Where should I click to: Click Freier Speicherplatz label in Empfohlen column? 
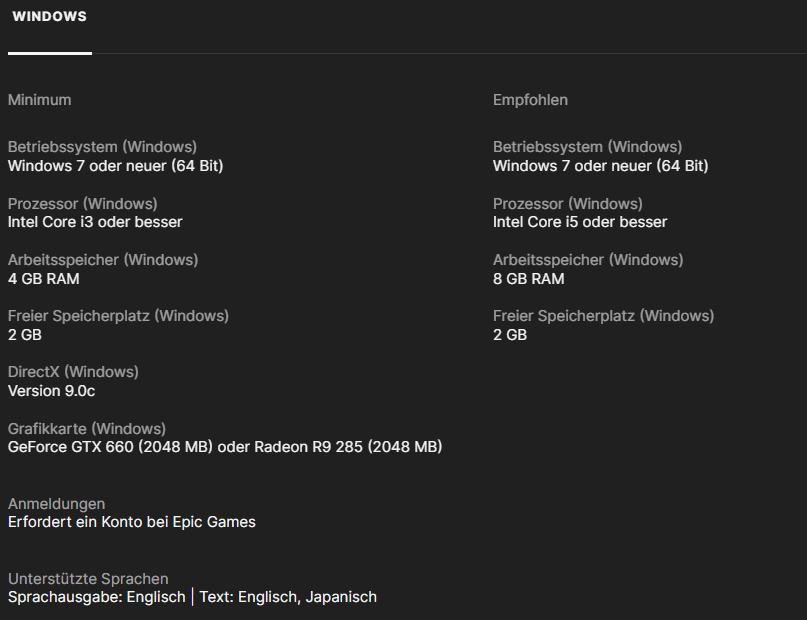(x=603, y=316)
